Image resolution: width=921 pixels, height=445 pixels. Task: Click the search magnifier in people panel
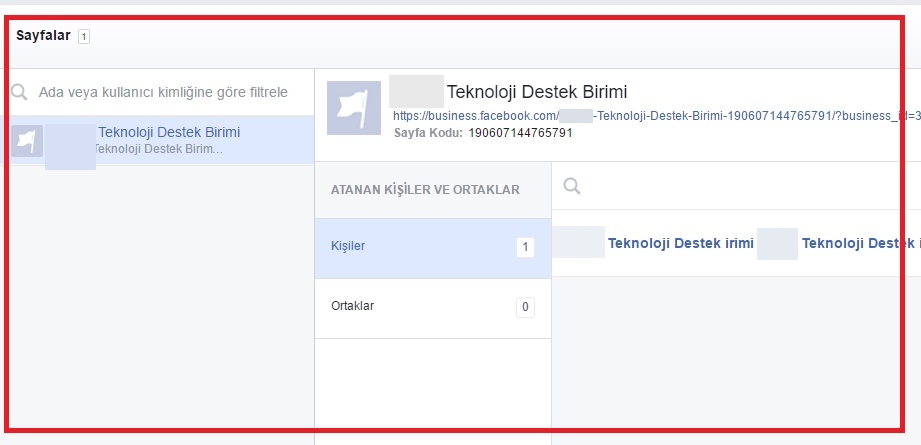(x=572, y=186)
